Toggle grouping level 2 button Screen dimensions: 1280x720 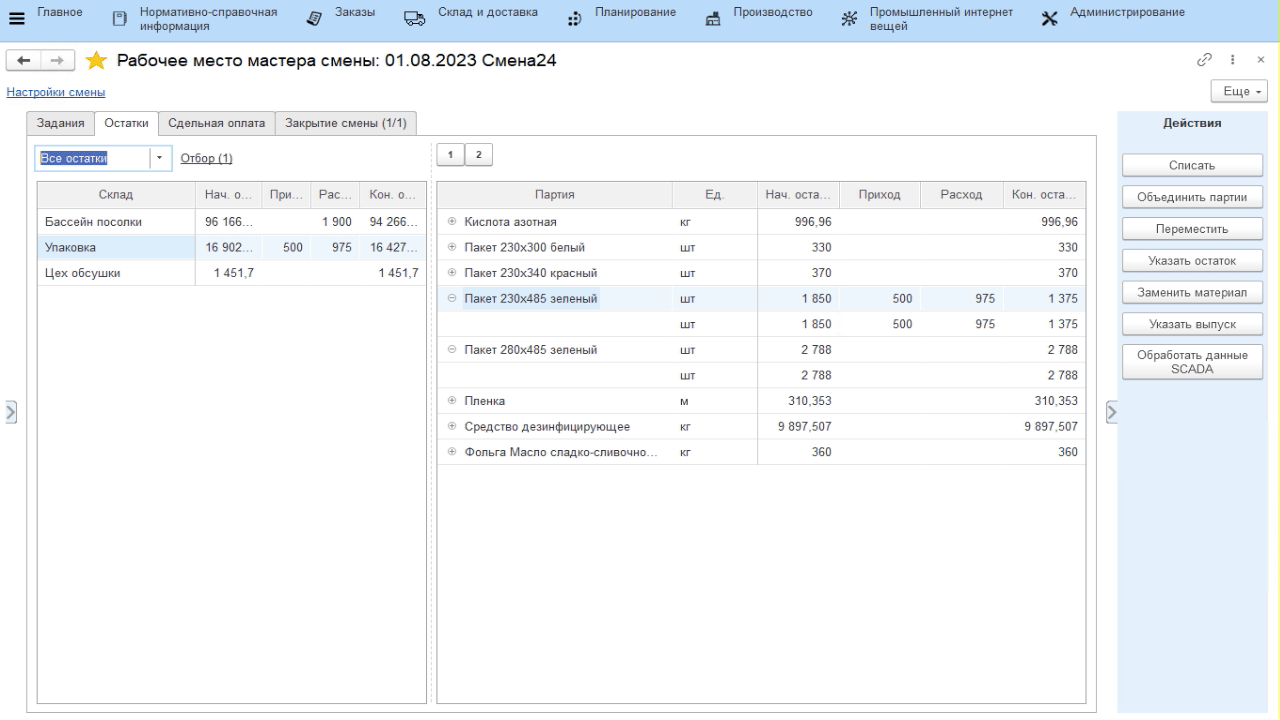tap(478, 154)
